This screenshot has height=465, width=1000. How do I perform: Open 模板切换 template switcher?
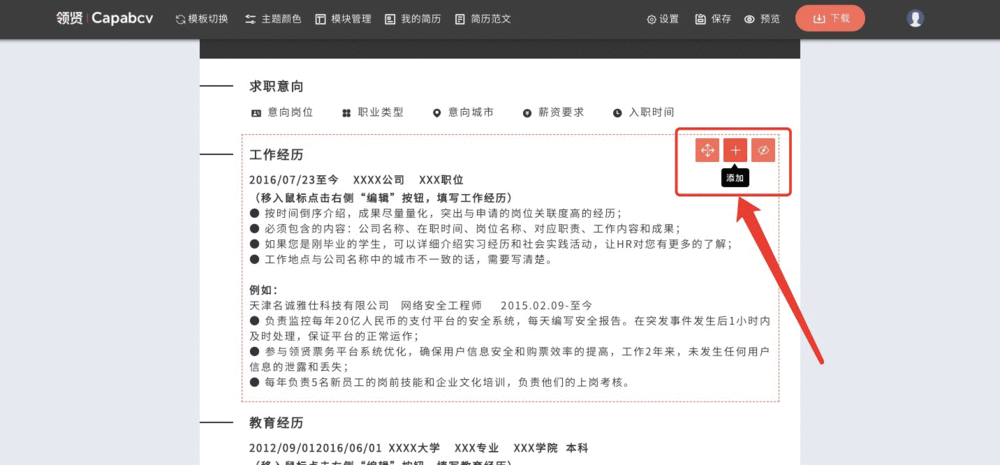pos(202,19)
